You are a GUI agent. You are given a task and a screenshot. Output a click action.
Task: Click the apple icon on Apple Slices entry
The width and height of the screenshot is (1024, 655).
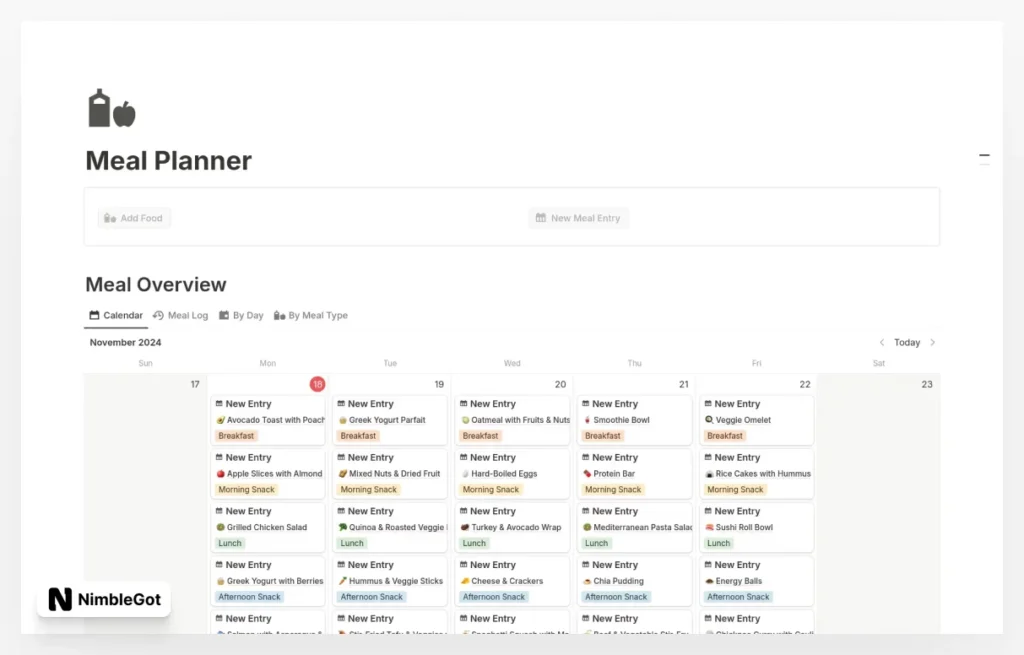tap(220, 473)
